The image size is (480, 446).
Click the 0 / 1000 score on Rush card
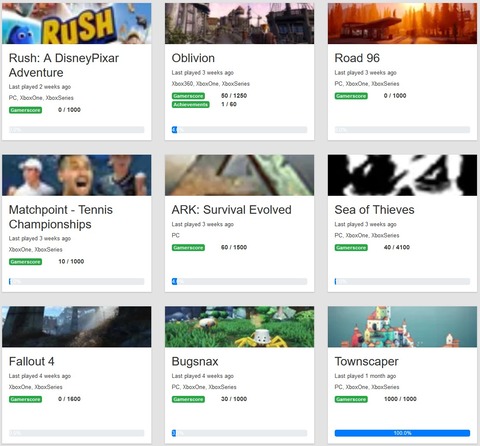(69, 110)
